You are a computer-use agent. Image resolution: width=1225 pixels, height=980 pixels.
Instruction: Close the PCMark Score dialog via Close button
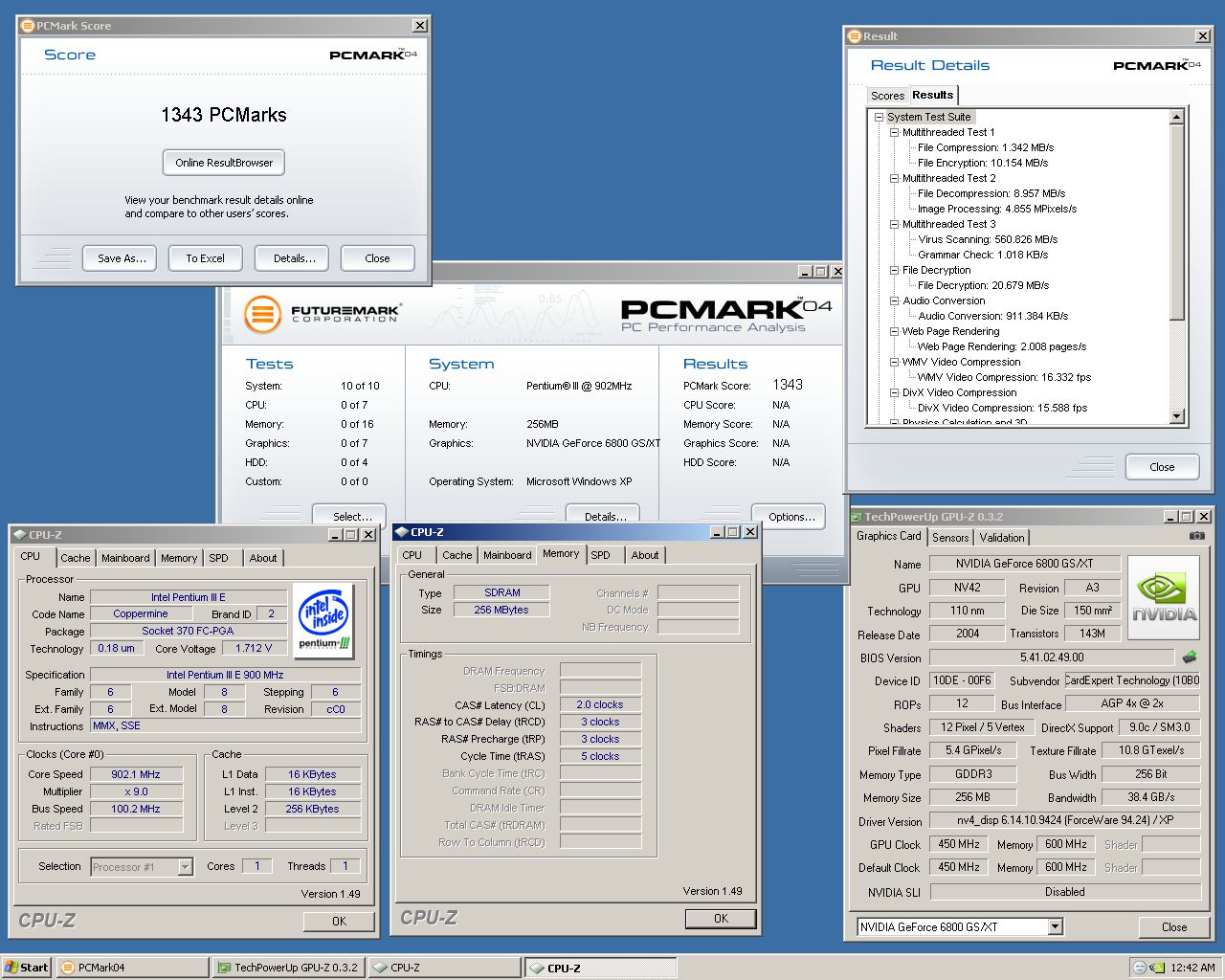(x=377, y=258)
